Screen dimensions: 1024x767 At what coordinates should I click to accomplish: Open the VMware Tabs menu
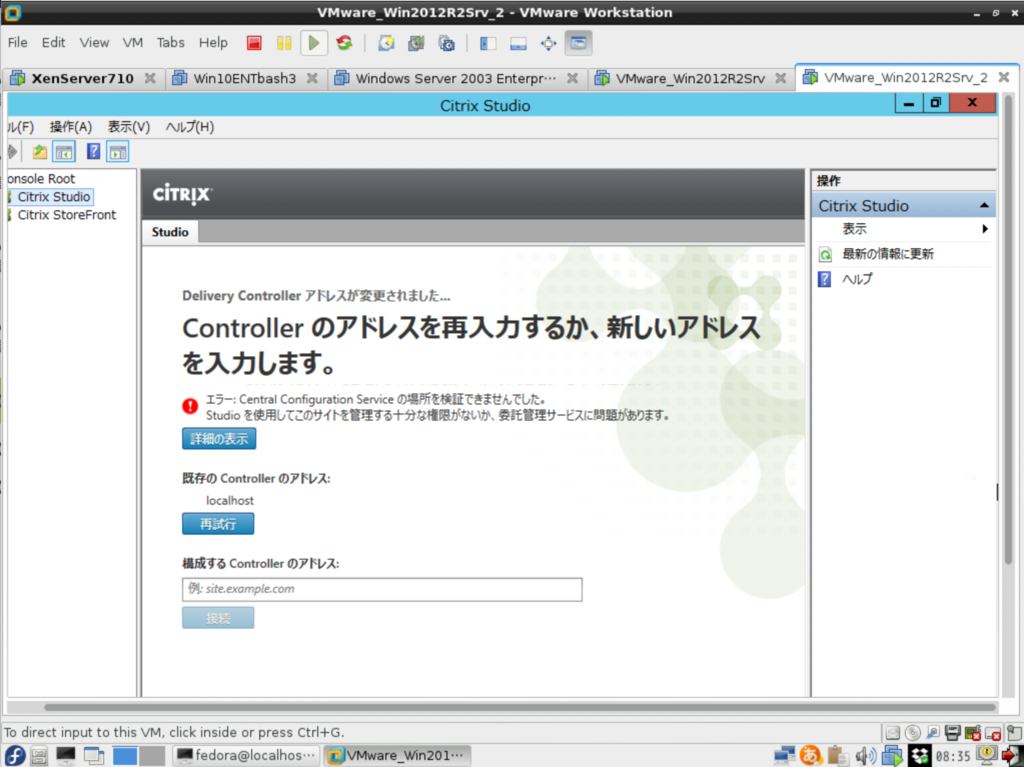click(x=170, y=42)
